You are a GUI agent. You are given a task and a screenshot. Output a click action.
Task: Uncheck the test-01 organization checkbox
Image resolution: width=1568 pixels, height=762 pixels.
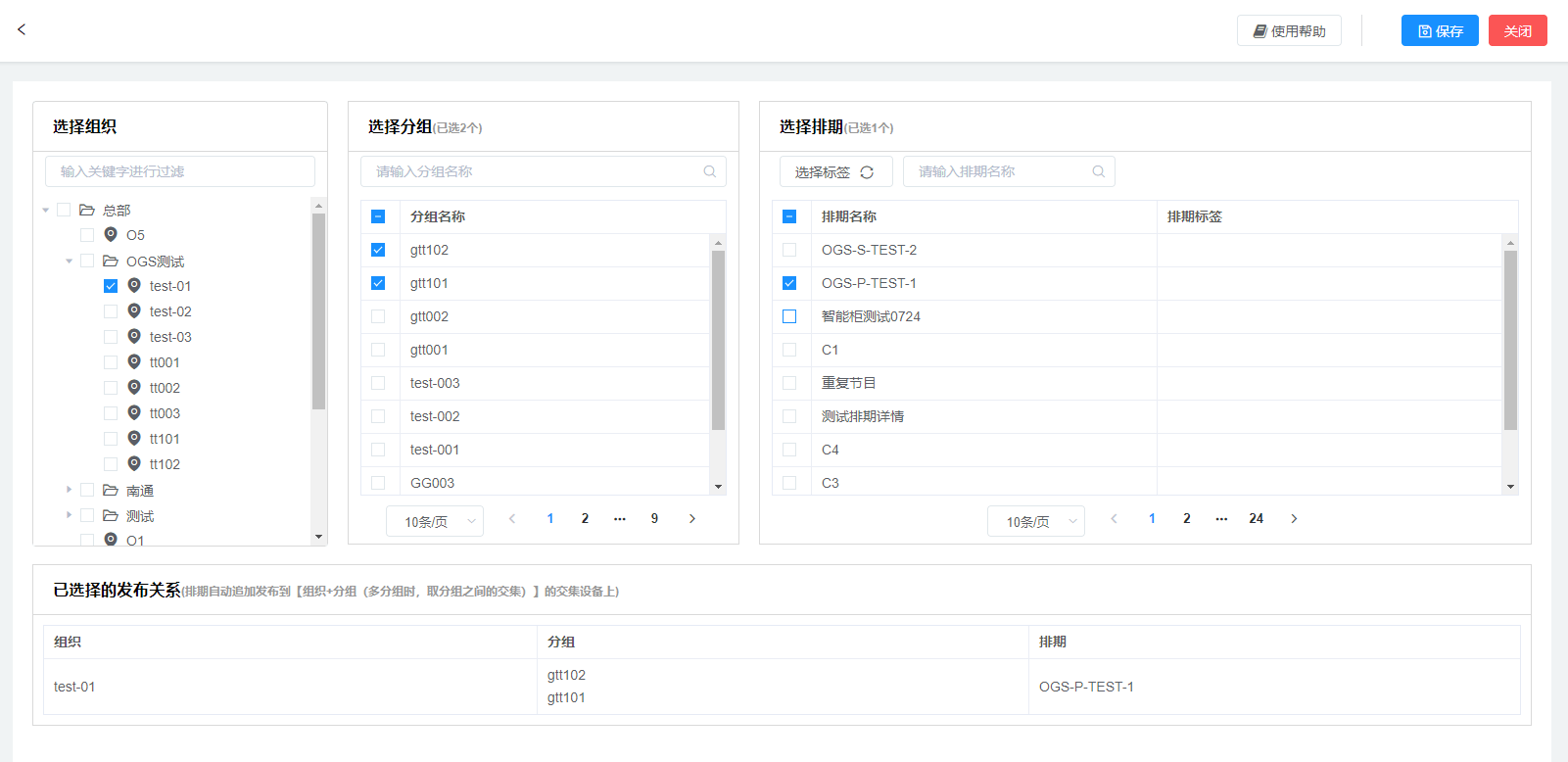click(111, 286)
